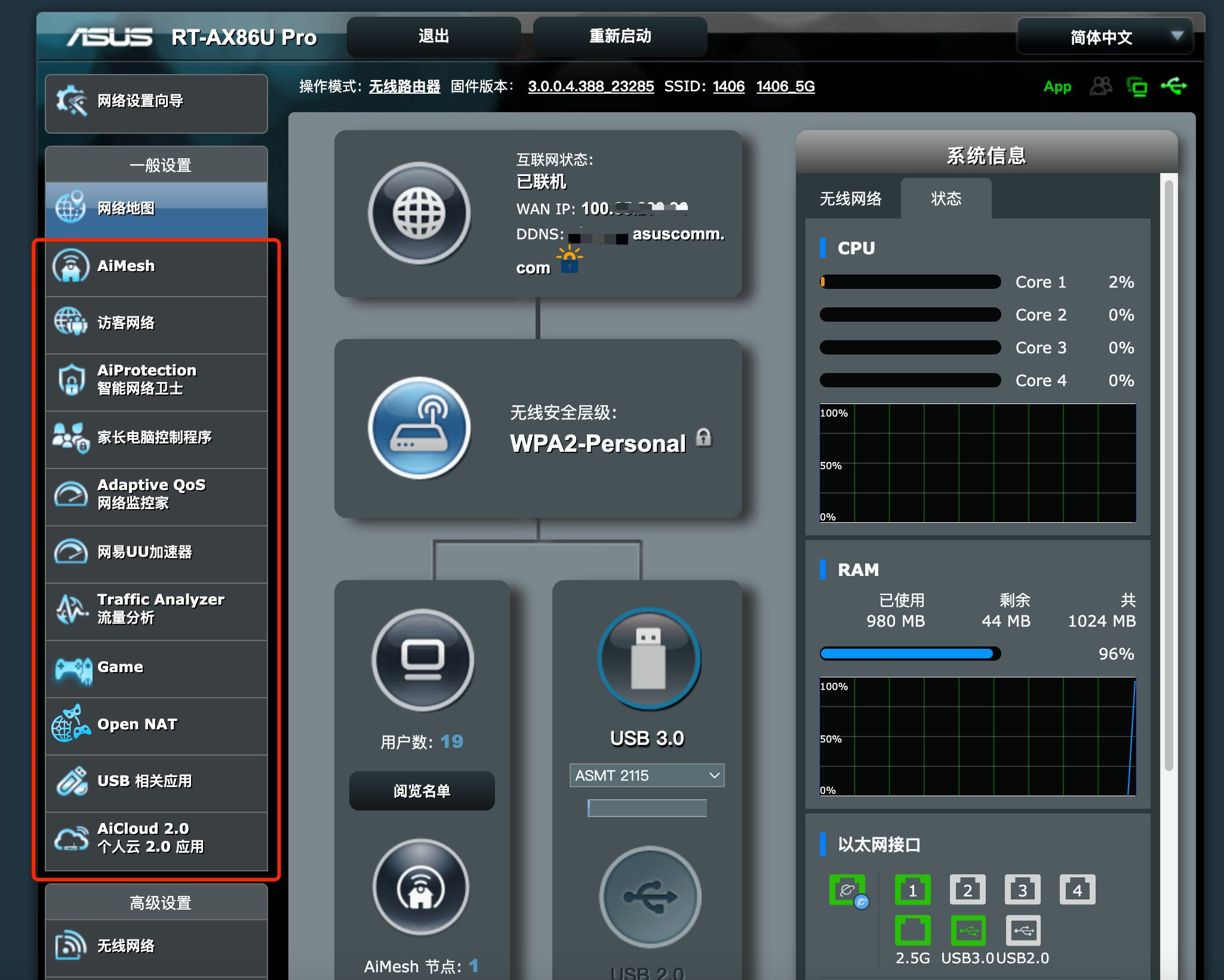Click the Internet globe status icon
Viewport: 1224px width, 980px height.
(419, 213)
